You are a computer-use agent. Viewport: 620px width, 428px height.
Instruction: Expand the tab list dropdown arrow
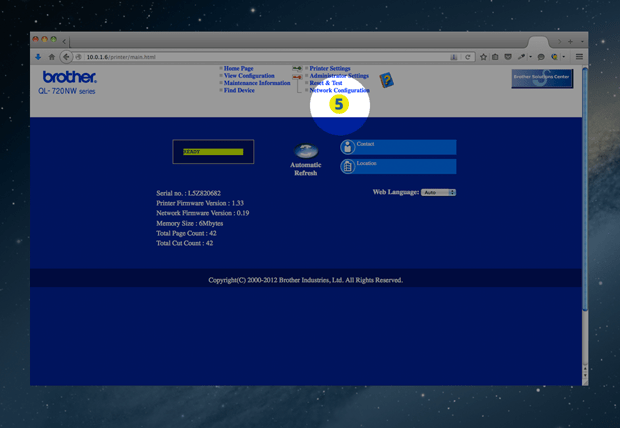582,42
